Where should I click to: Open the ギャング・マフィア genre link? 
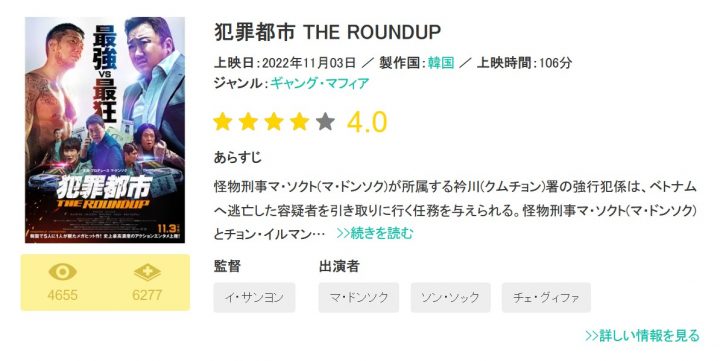(x=320, y=84)
